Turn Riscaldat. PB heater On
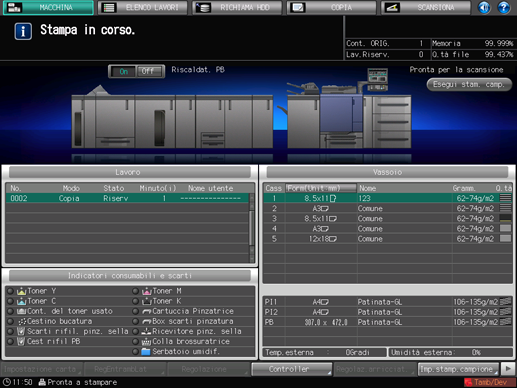The image size is (517, 388). click(123, 71)
